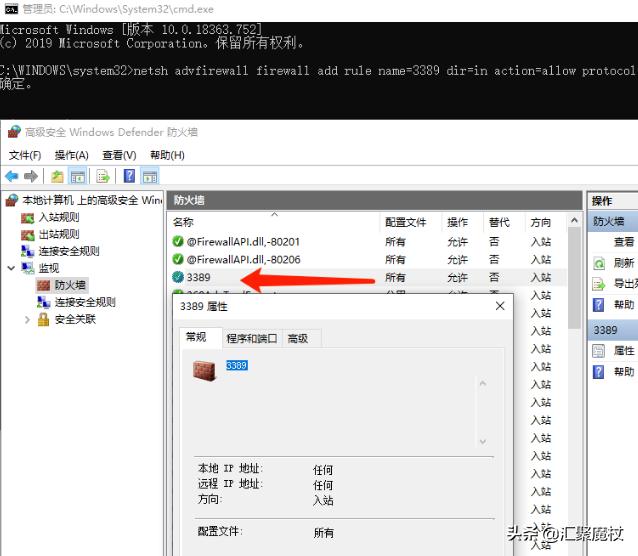Click the green check icon of @FirewallAPI.dll,-80206
Image resolution: width=638 pixels, height=556 pixels.
click(178, 259)
